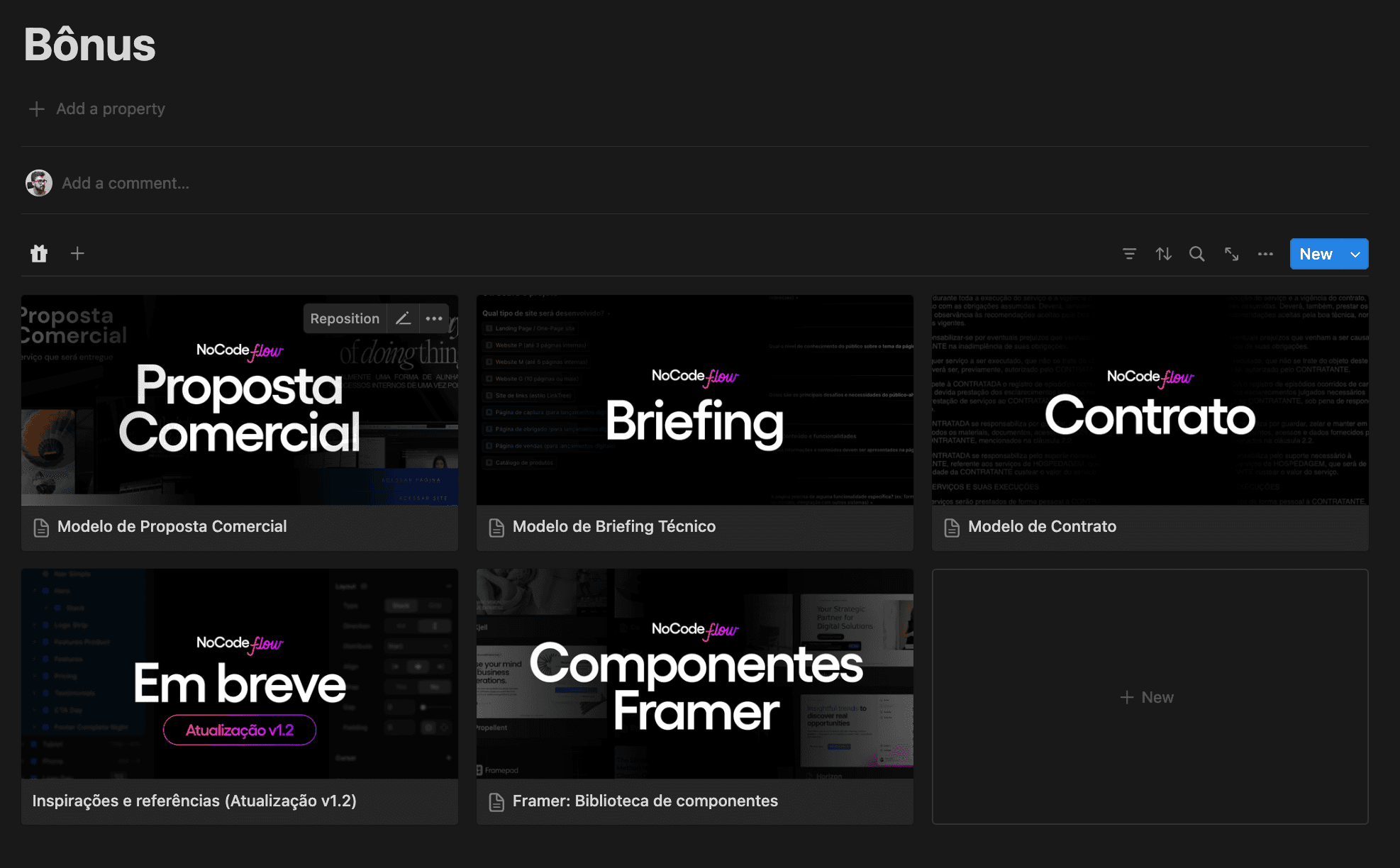Click the sort arrows icon
Screen dimensions: 1400x868
click(x=1163, y=254)
